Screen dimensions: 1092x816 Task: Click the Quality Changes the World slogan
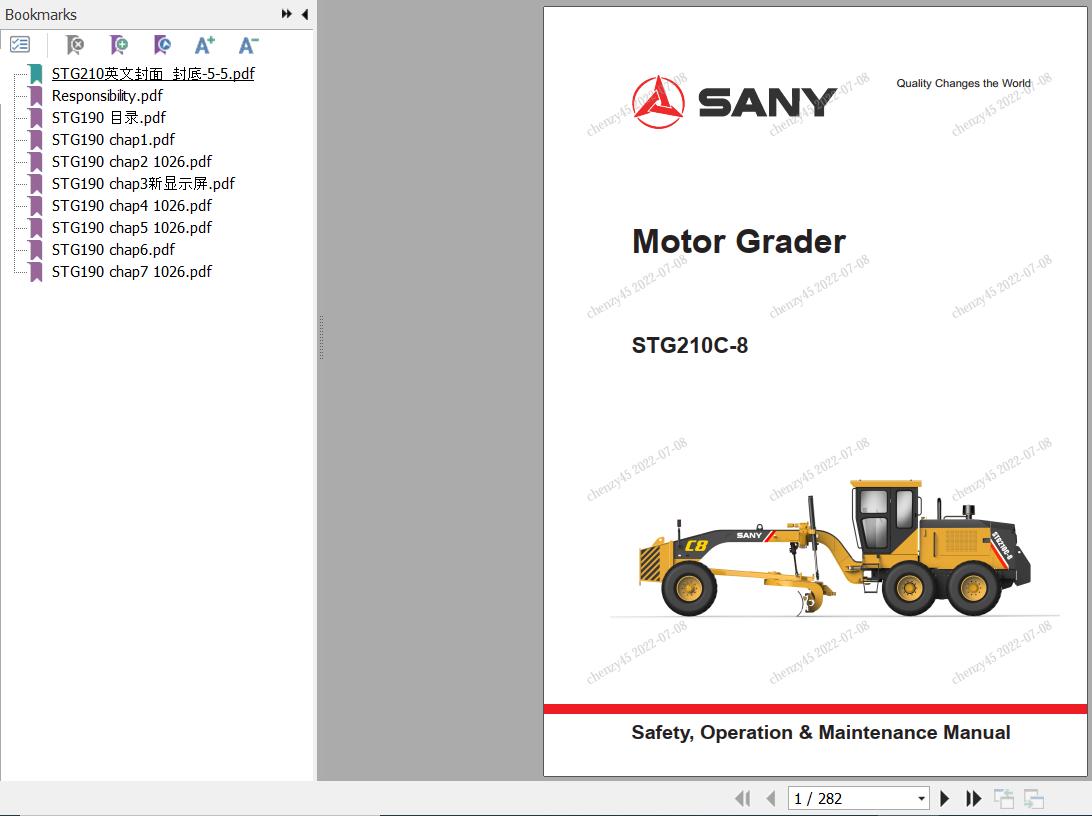[x=963, y=84]
